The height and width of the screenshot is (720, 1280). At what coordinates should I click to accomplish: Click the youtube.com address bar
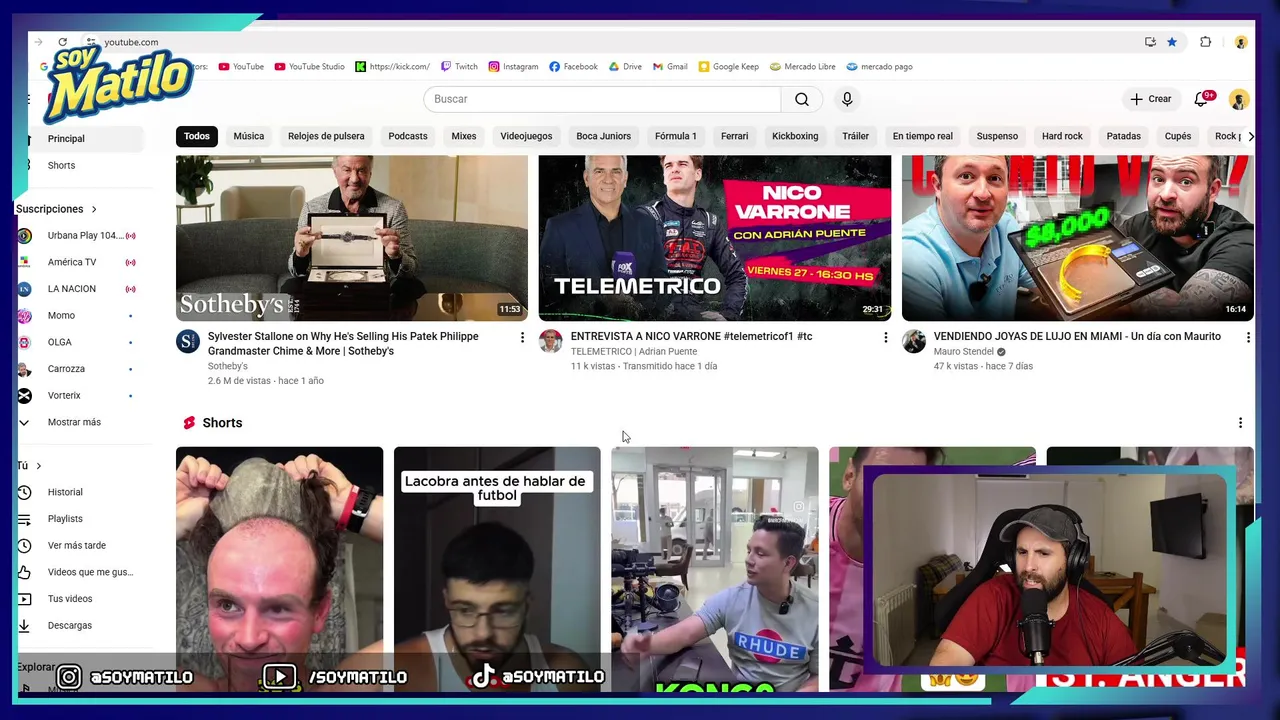[x=131, y=42]
